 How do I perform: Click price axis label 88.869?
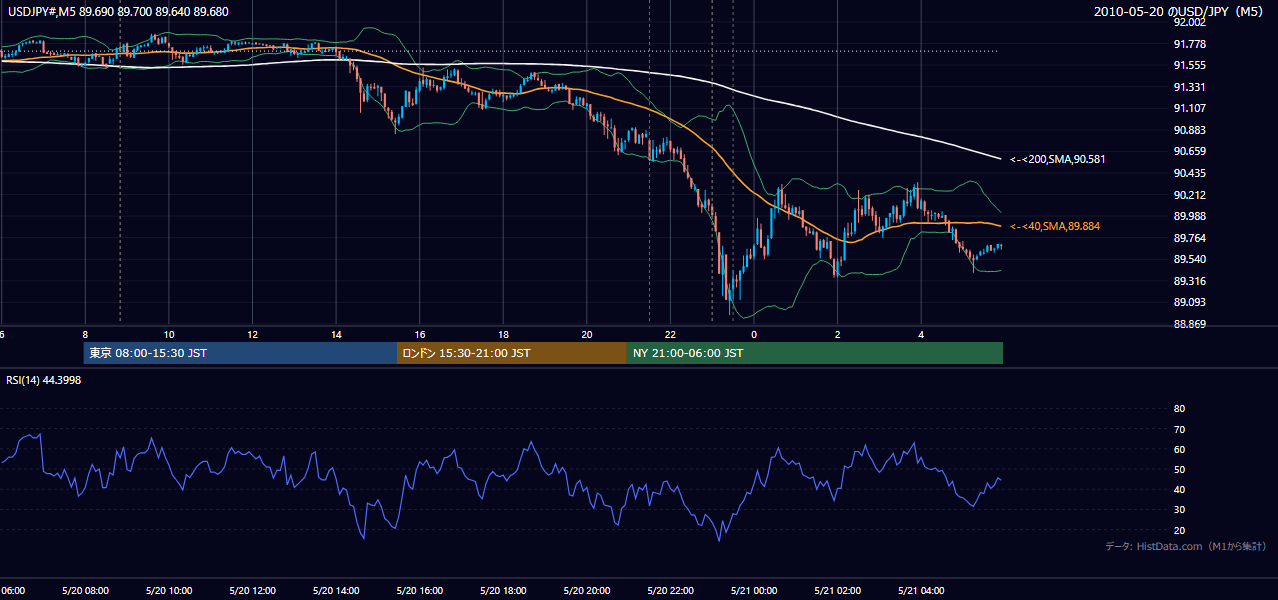click(x=1188, y=324)
